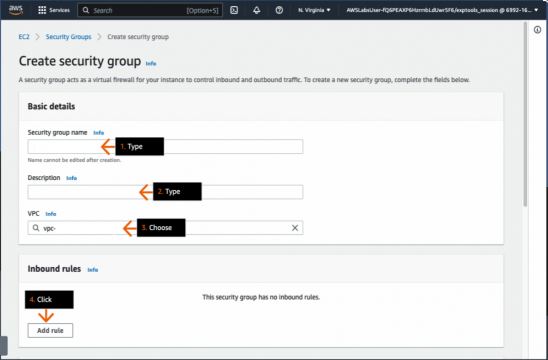This screenshot has width=548, height=360.
Task: Focus the Security group name field
Action: point(165,146)
